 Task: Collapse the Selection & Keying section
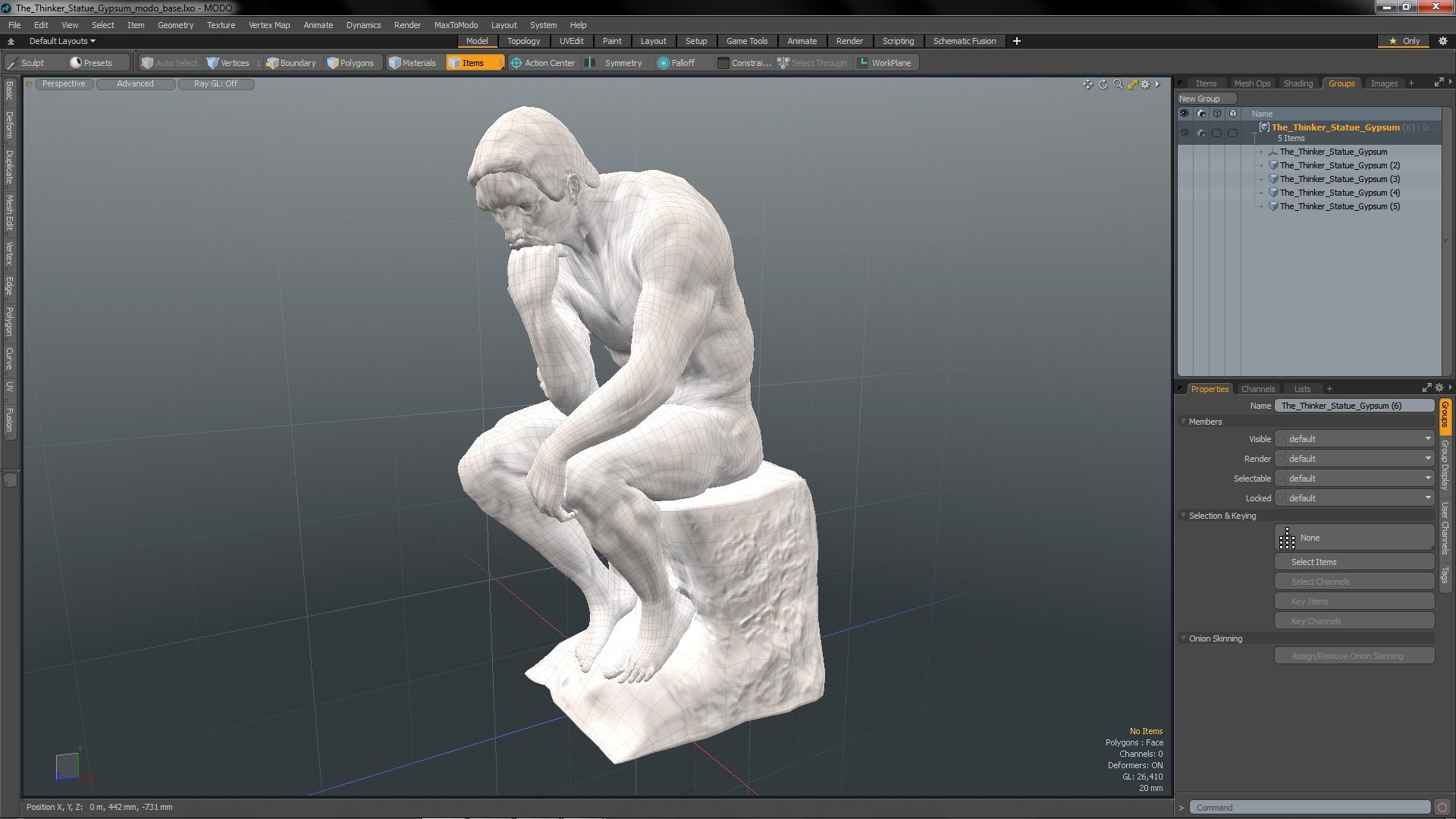1183,516
